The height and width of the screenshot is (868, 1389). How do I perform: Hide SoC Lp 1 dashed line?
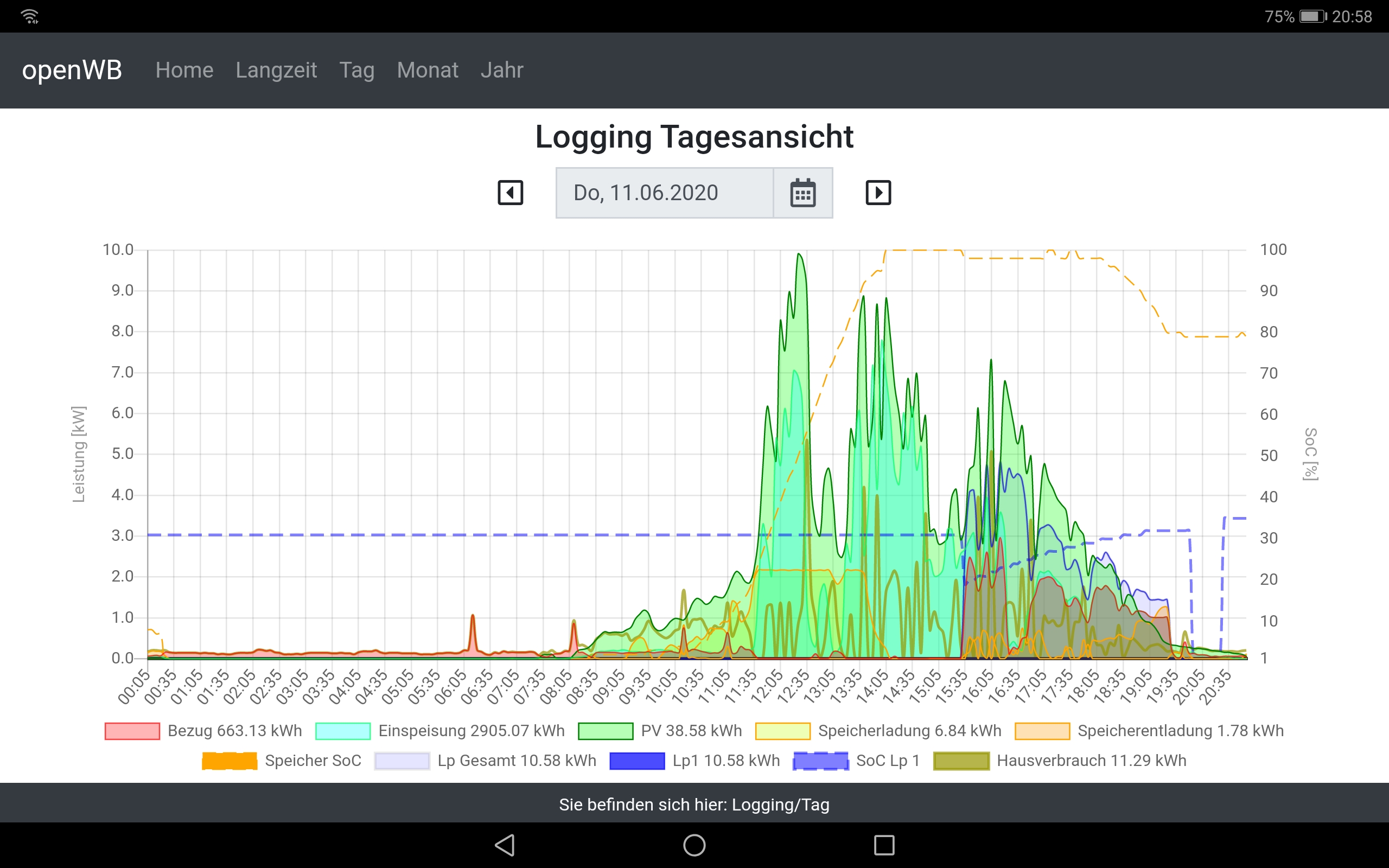[856, 761]
